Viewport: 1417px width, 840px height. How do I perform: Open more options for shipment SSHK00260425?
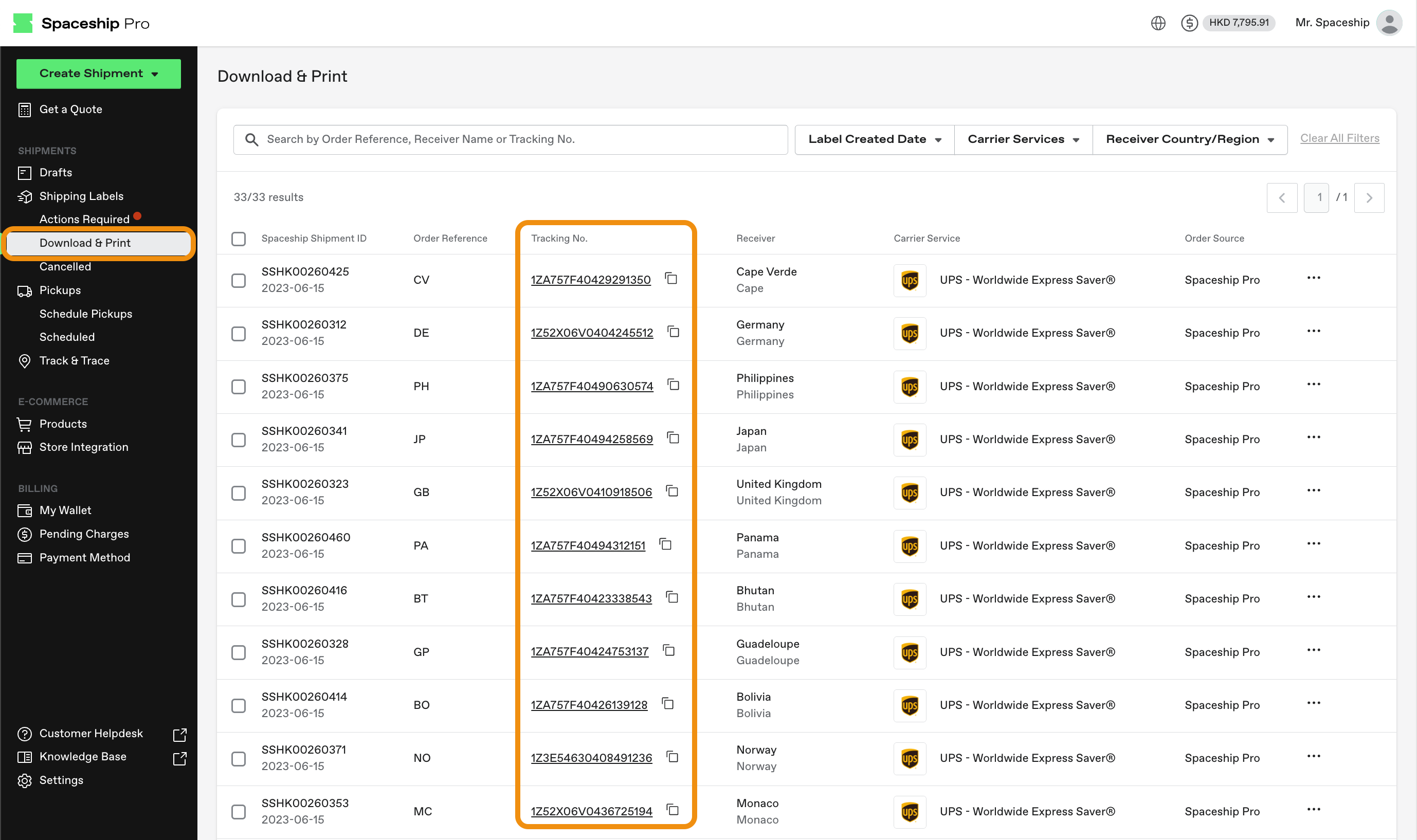1314,278
